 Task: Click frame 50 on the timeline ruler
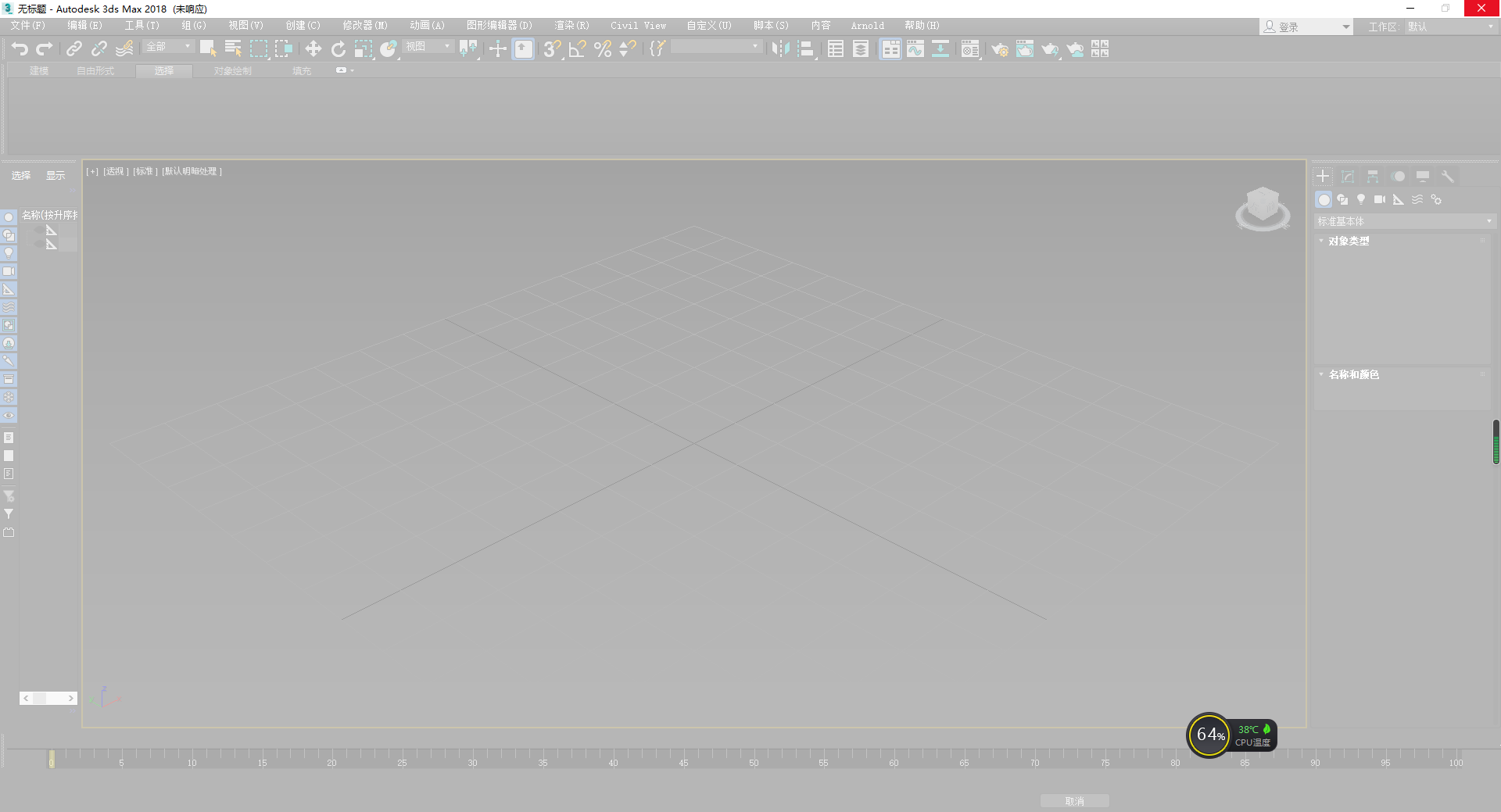click(x=753, y=762)
